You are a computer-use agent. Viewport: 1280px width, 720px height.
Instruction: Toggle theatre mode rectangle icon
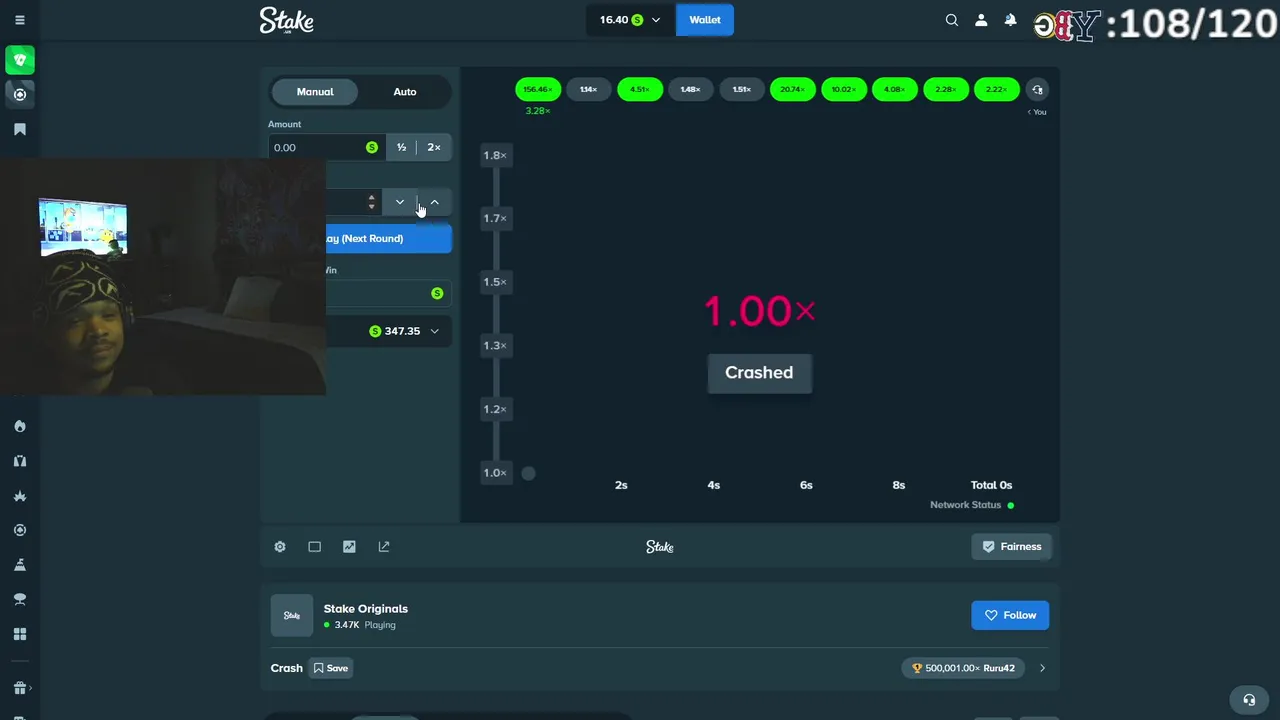tap(315, 547)
